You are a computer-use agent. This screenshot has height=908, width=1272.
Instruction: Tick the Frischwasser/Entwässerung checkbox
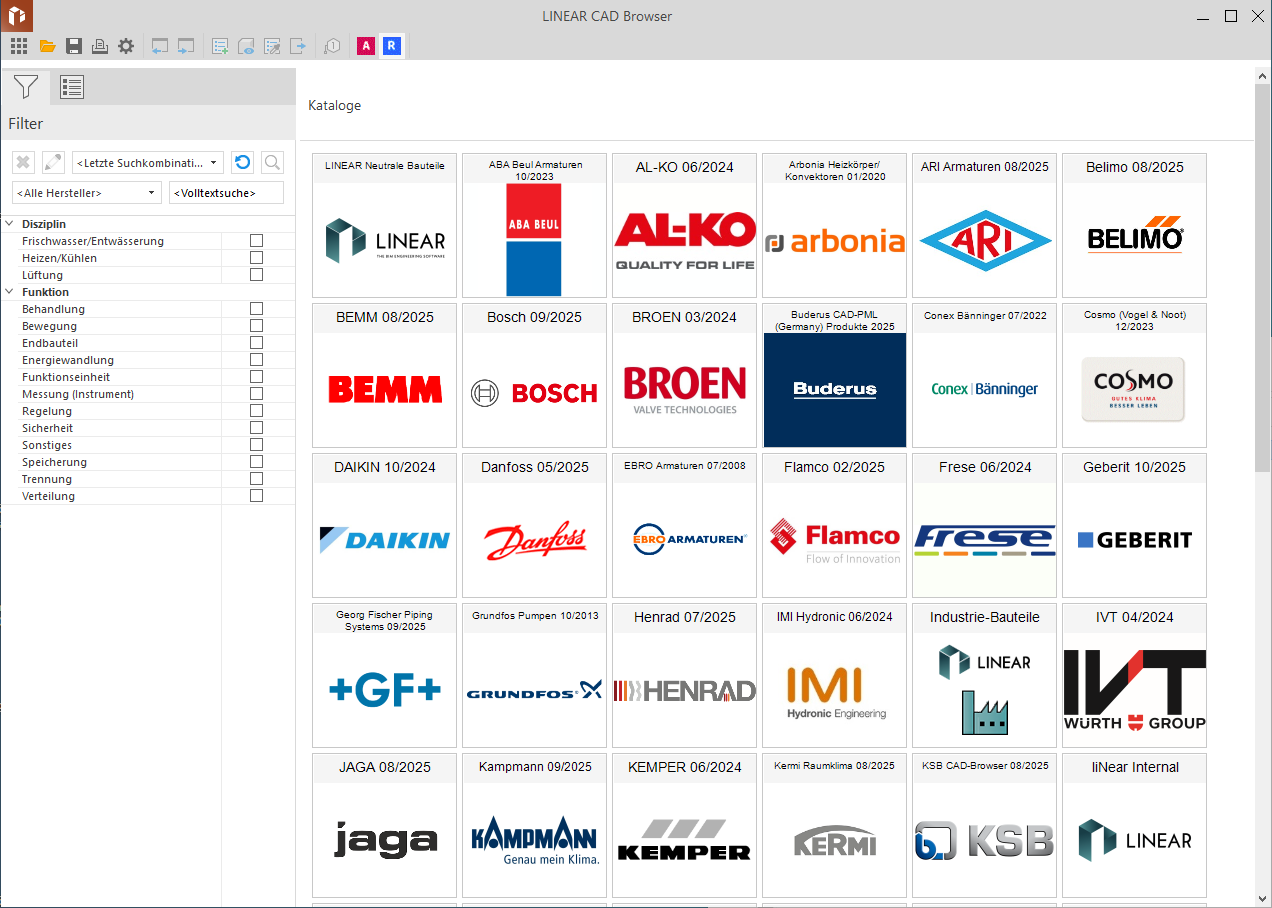tap(257, 241)
